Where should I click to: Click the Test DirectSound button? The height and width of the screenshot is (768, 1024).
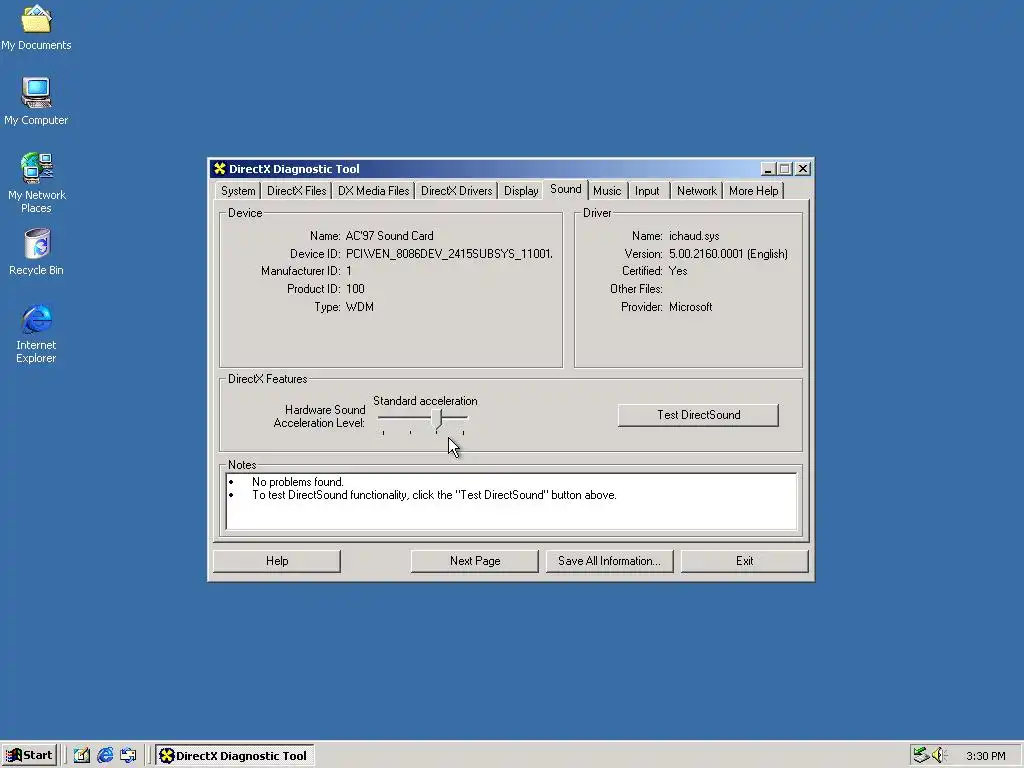tap(698, 415)
